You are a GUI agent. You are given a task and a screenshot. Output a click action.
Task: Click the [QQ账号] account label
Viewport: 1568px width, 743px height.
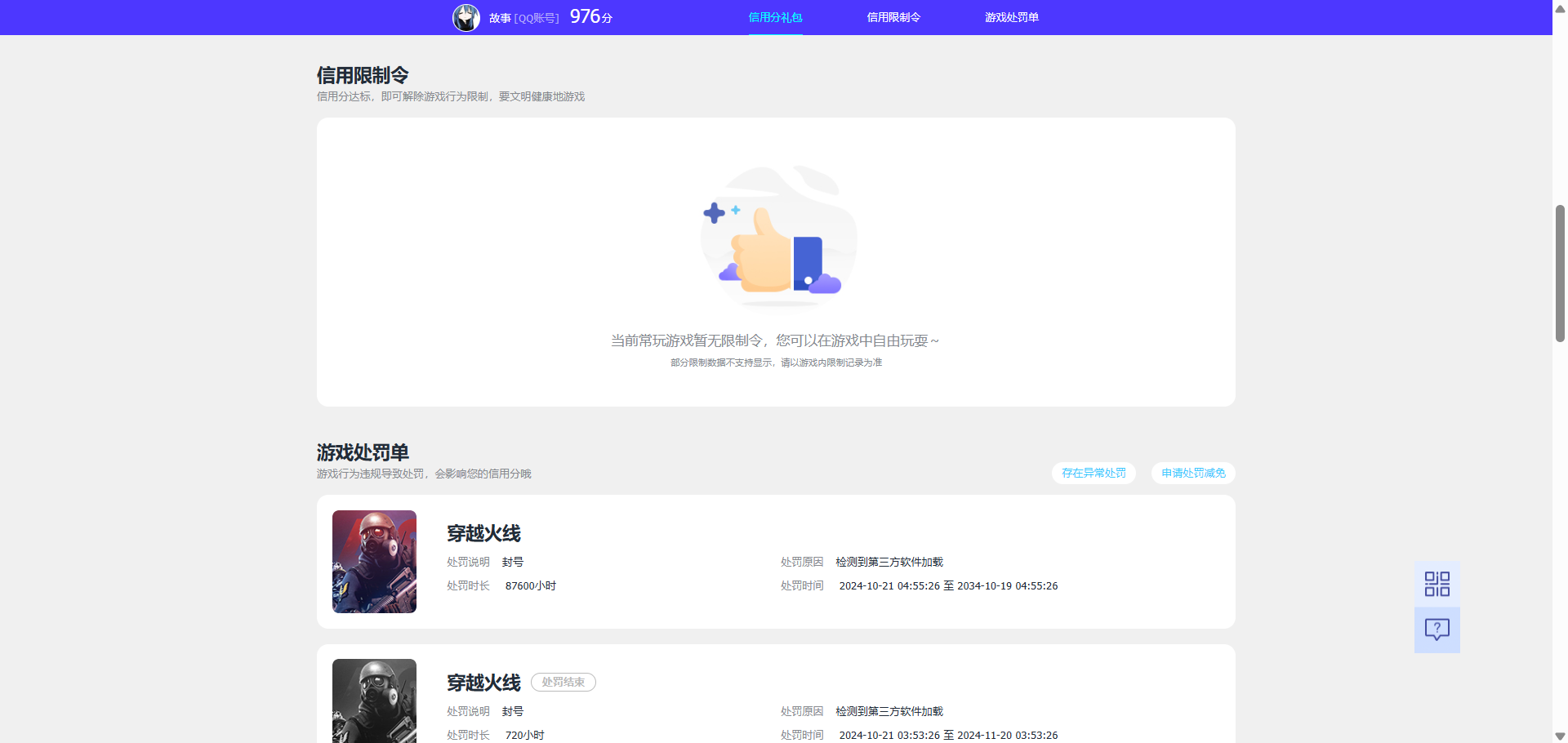(535, 17)
